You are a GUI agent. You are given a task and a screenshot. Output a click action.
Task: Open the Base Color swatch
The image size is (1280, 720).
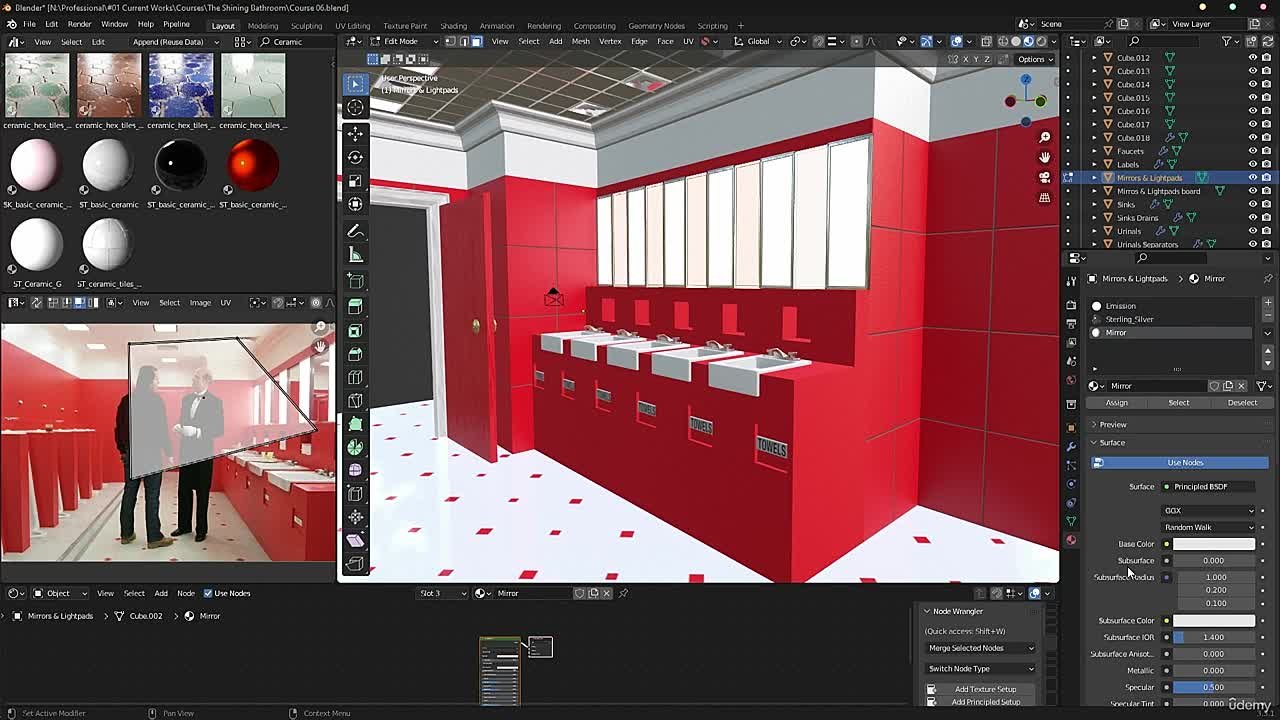point(1213,544)
